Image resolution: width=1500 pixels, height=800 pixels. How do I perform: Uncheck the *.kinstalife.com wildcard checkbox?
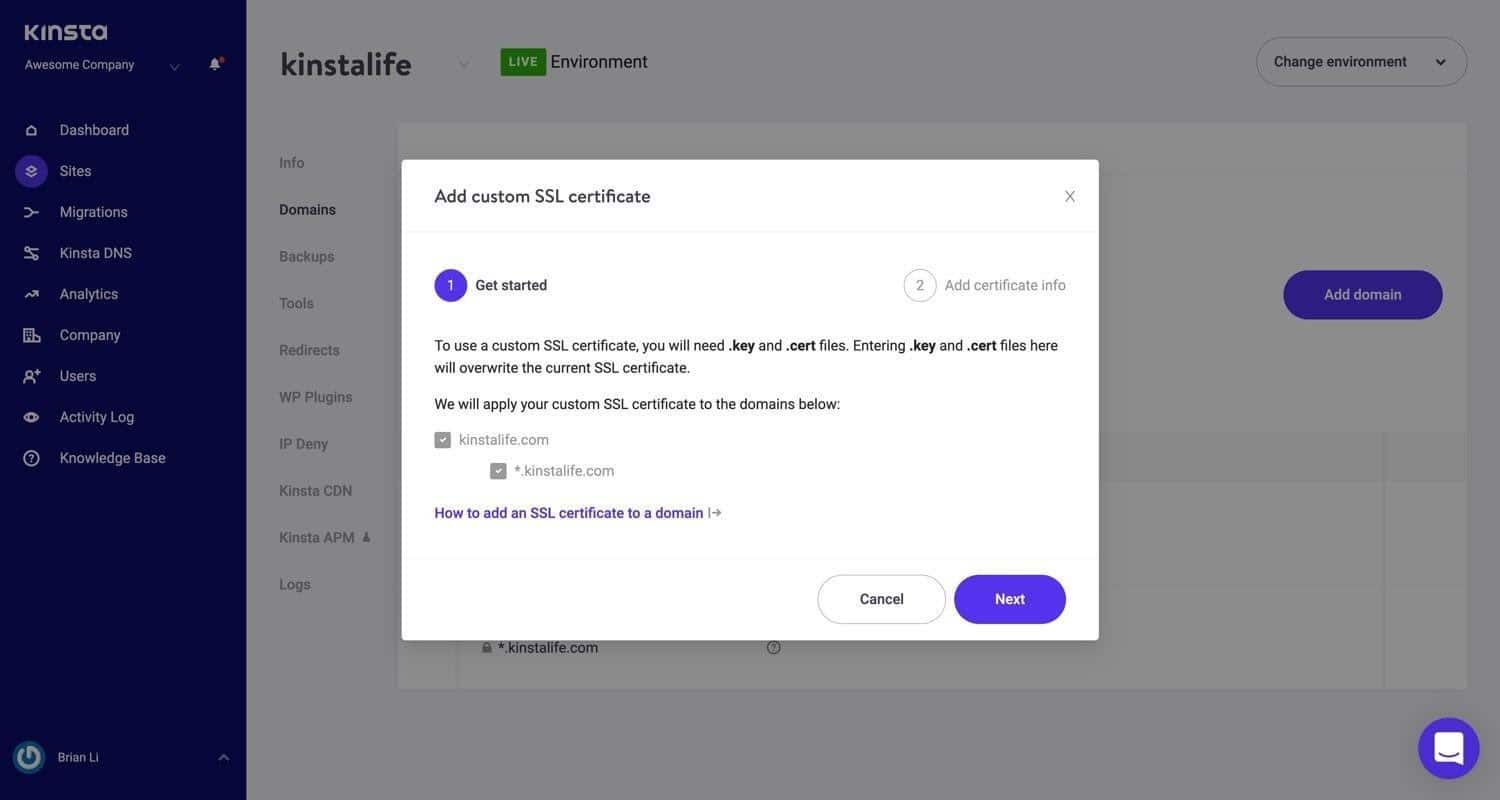497,470
